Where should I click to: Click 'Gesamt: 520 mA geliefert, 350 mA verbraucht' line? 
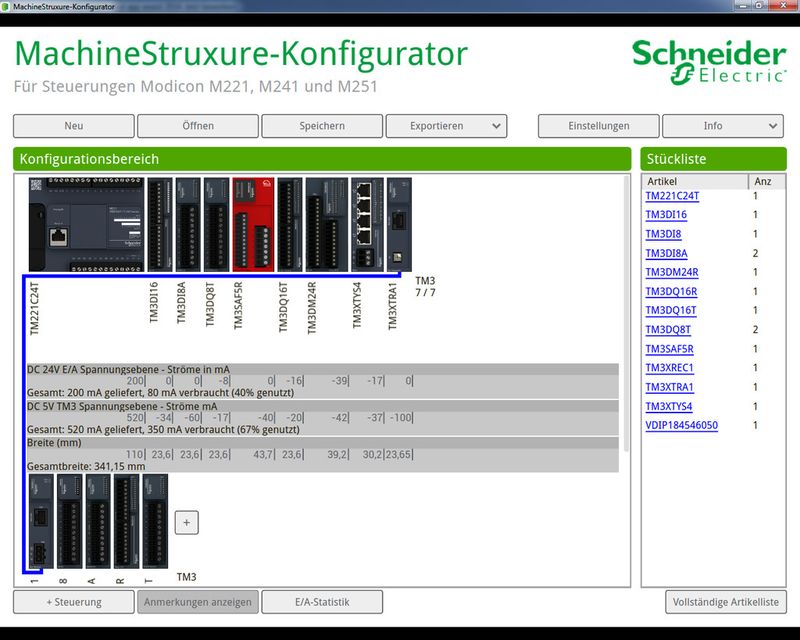pyautogui.click(x=163, y=430)
